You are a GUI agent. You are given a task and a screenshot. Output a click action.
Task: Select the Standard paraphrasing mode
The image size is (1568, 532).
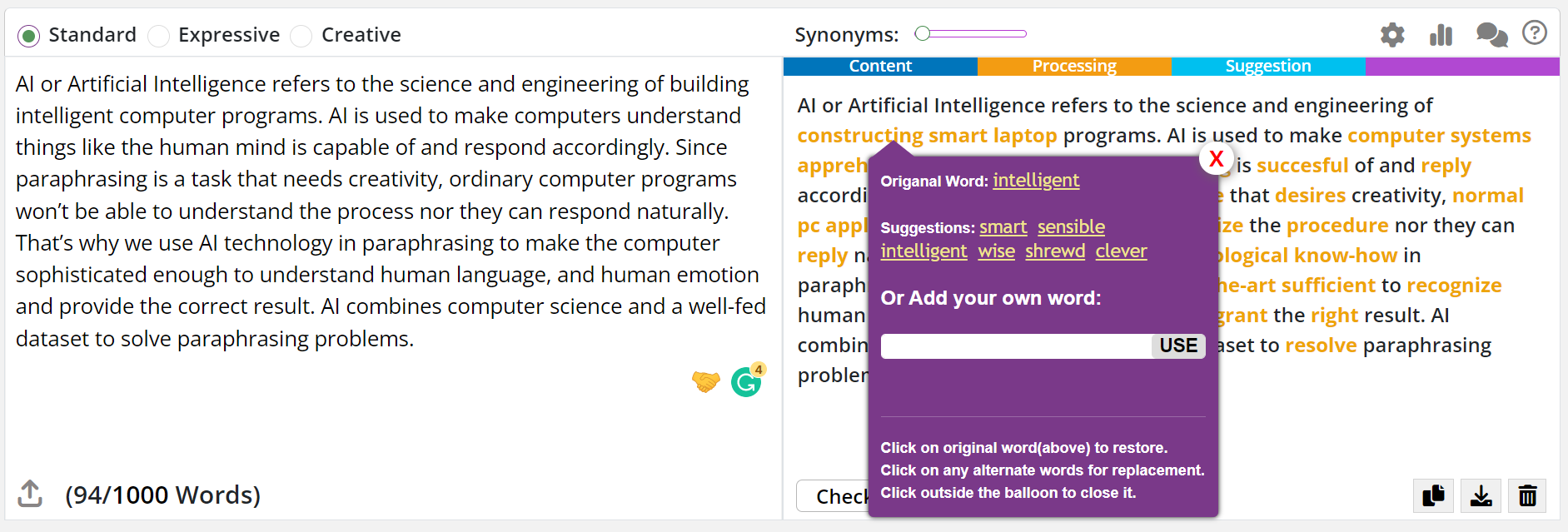pyautogui.click(x=28, y=36)
